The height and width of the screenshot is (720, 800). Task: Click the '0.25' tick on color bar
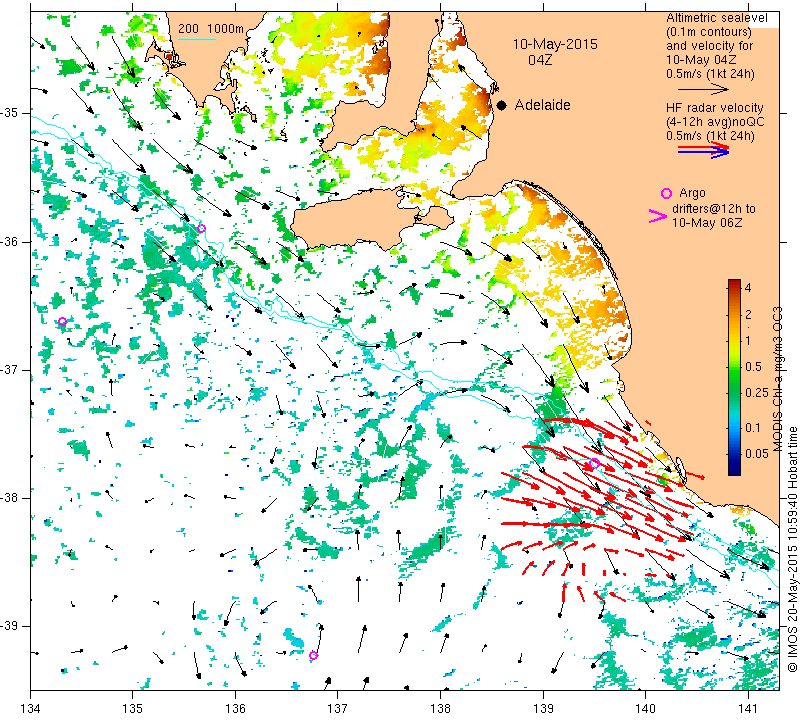[757, 392]
